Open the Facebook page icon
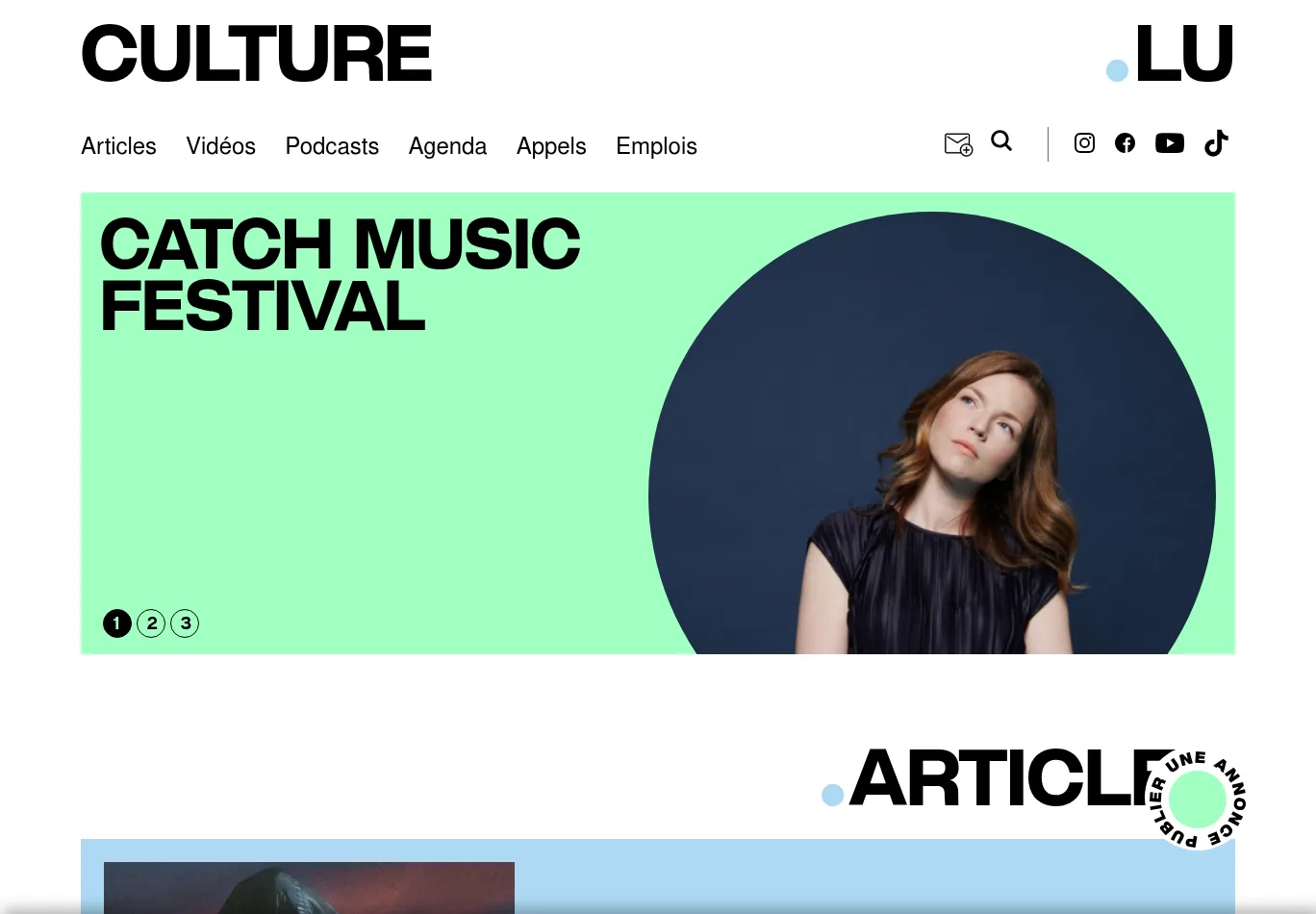The height and width of the screenshot is (914, 1316). coord(1125,143)
